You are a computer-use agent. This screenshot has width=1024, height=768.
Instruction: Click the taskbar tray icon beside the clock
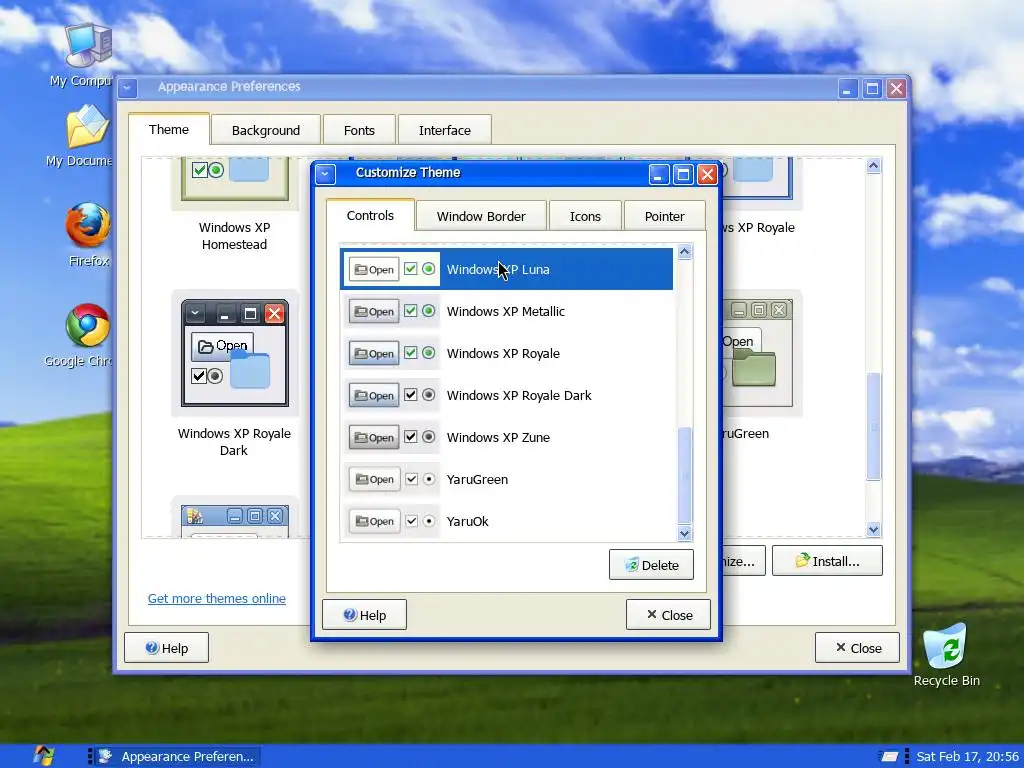[889, 756]
